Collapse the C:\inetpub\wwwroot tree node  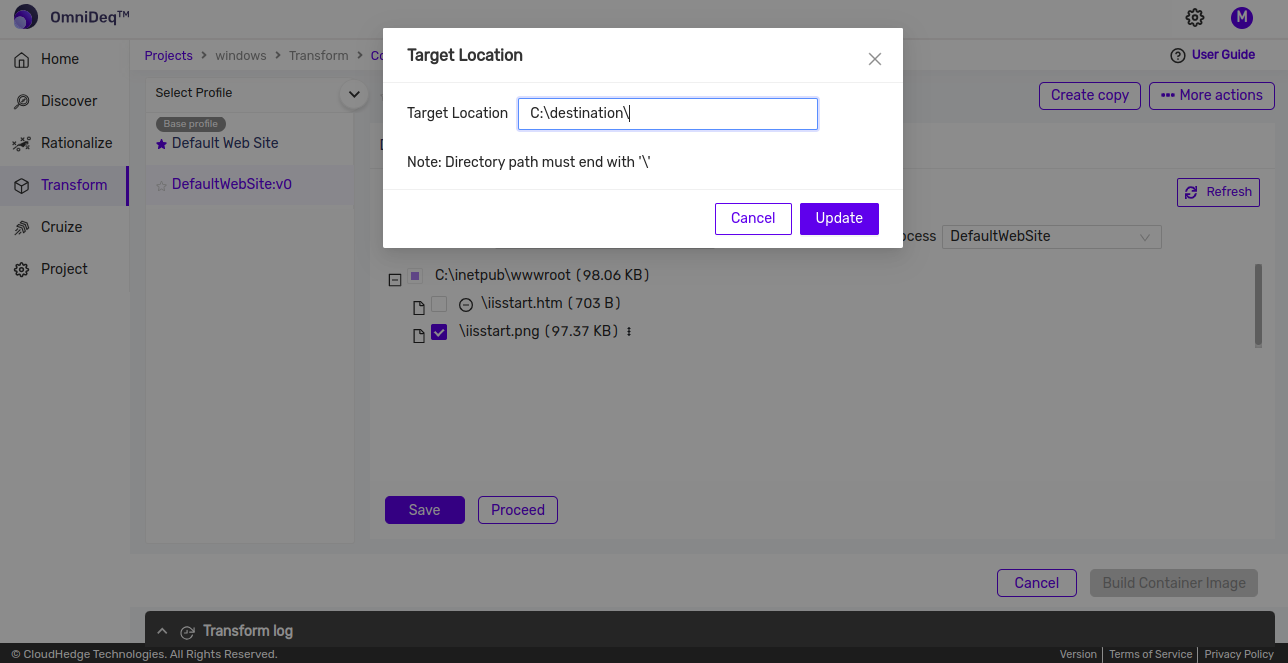(x=395, y=280)
